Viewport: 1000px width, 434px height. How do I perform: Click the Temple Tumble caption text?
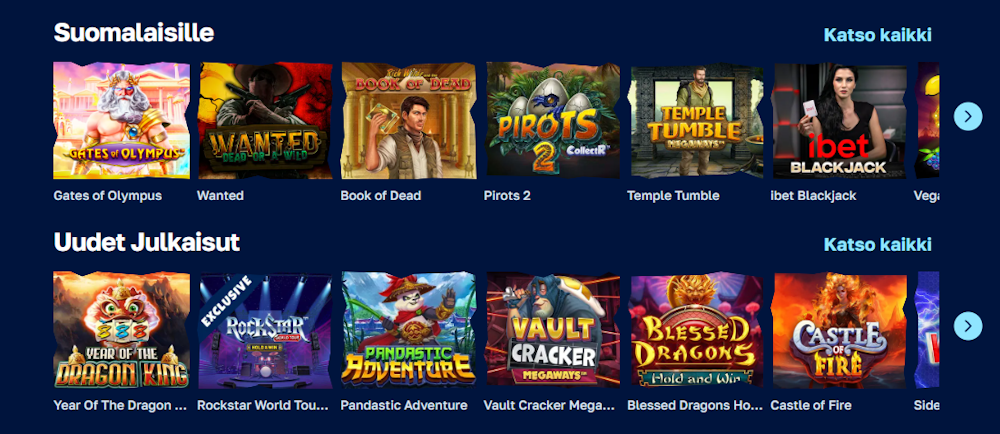(673, 196)
